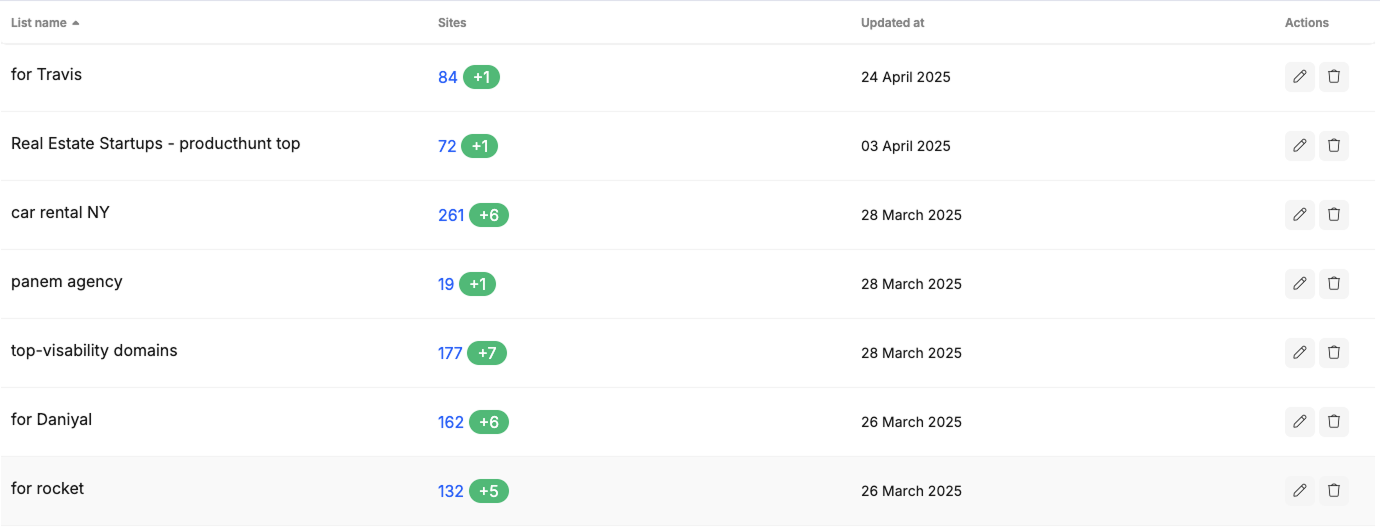Click the Updated at column header
Viewport: 1380px width, 527px height.
pyautogui.click(x=892, y=22)
